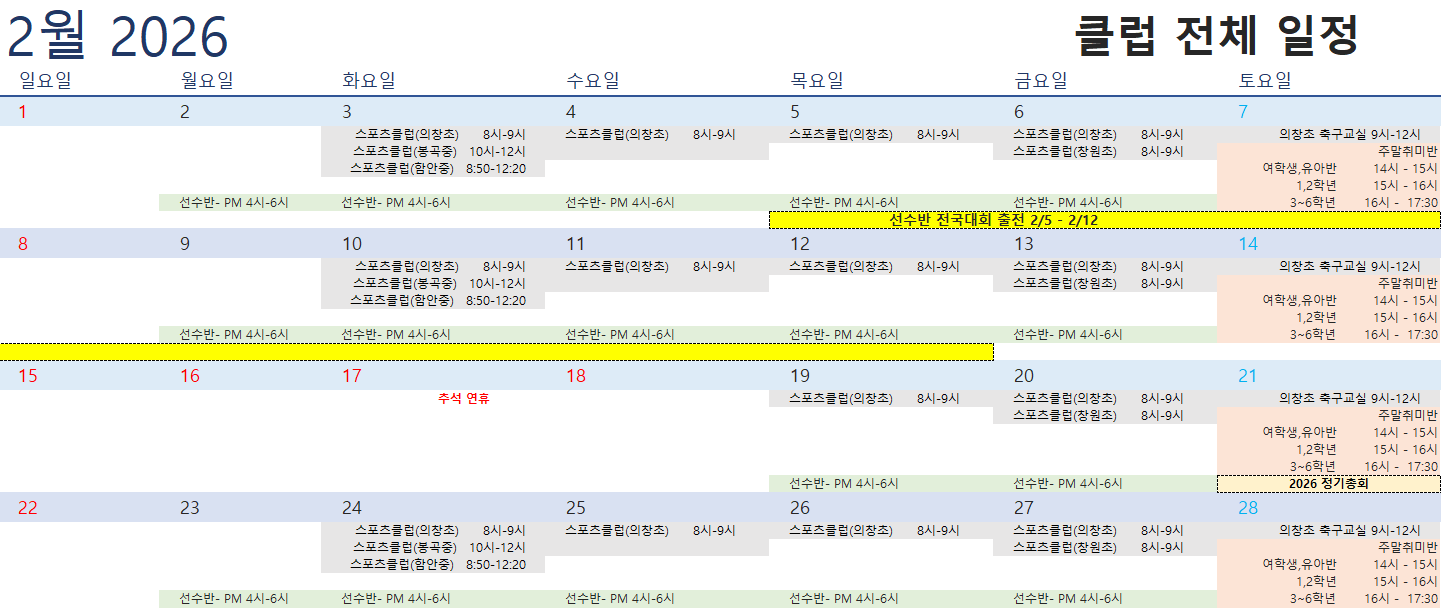Select '의창초 축구교실 9시-12시' on February 7
The image size is (1441, 610).
[1349, 134]
